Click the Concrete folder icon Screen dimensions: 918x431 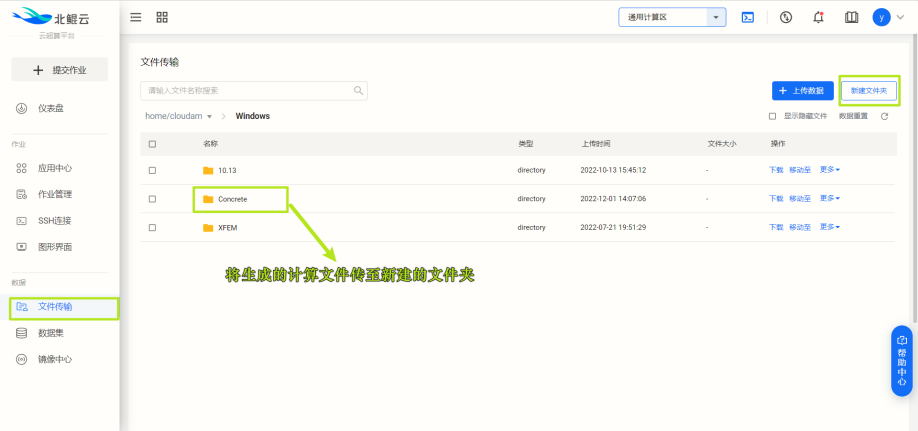pos(208,199)
